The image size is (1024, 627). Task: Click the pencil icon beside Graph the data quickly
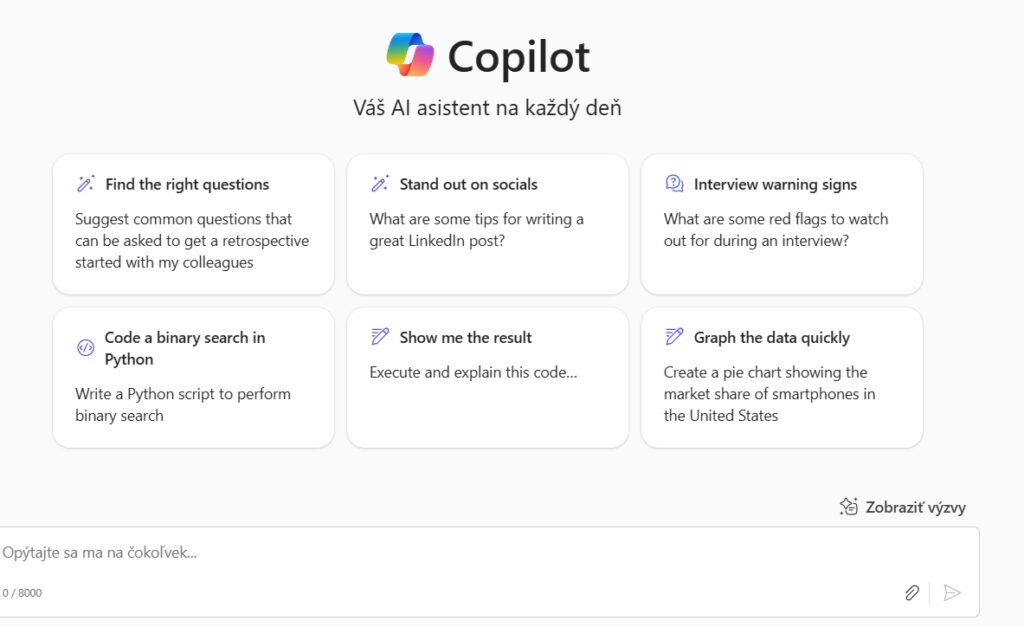coord(674,336)
